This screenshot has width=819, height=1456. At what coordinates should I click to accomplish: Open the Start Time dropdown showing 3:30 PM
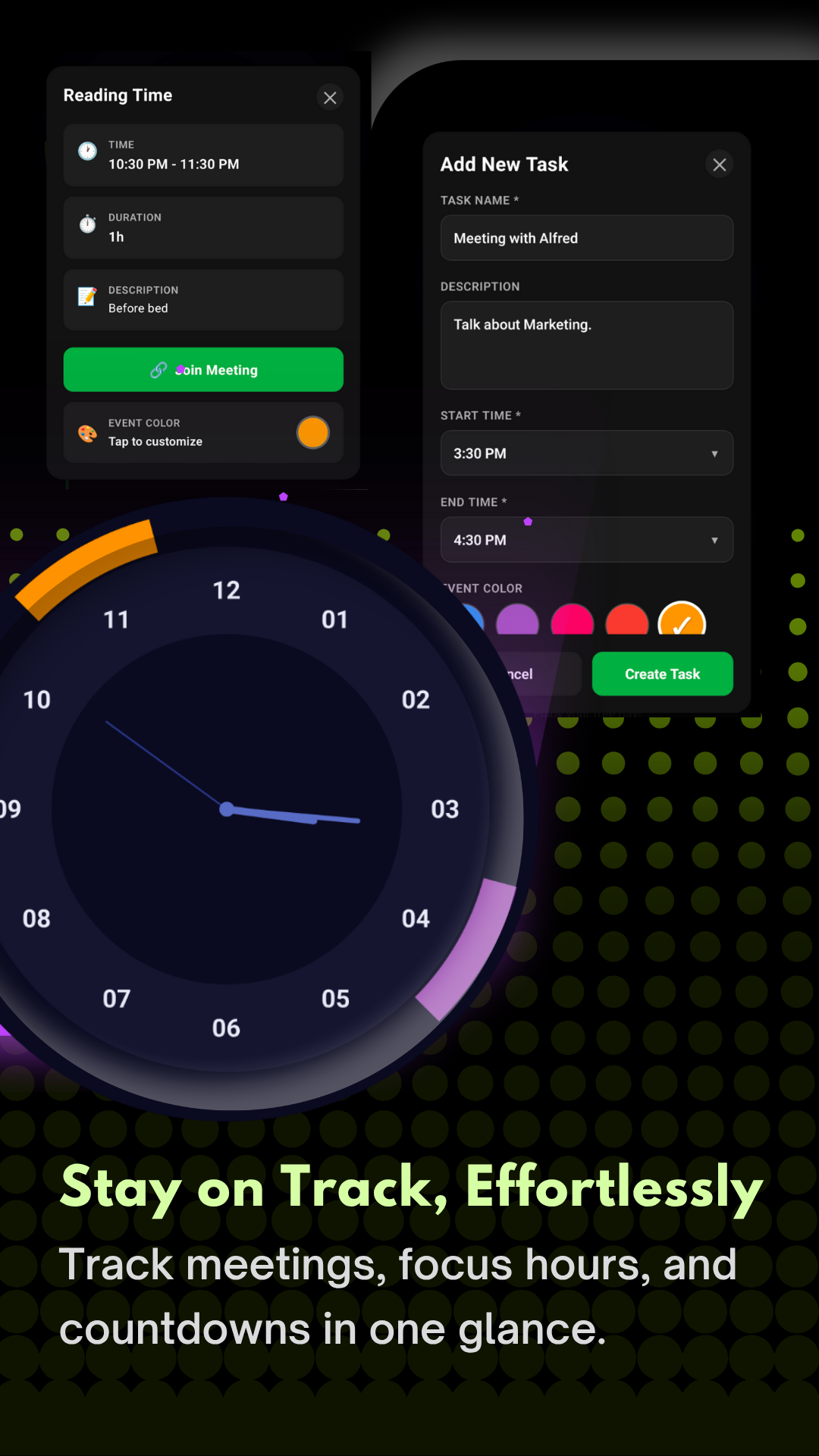pyautogui.click(x=587, y=453)
